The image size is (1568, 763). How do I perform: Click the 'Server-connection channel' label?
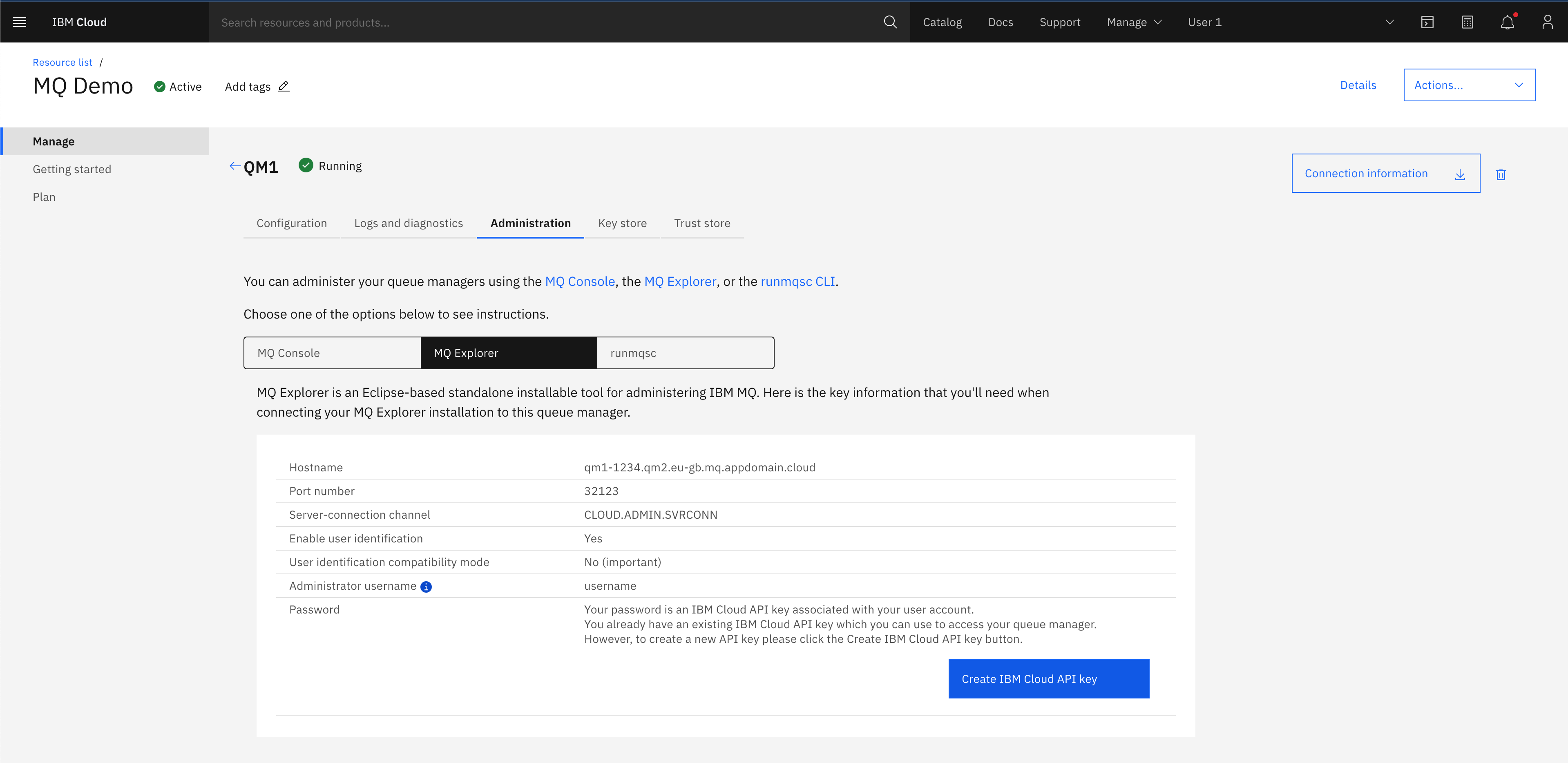tap(360, 515)
